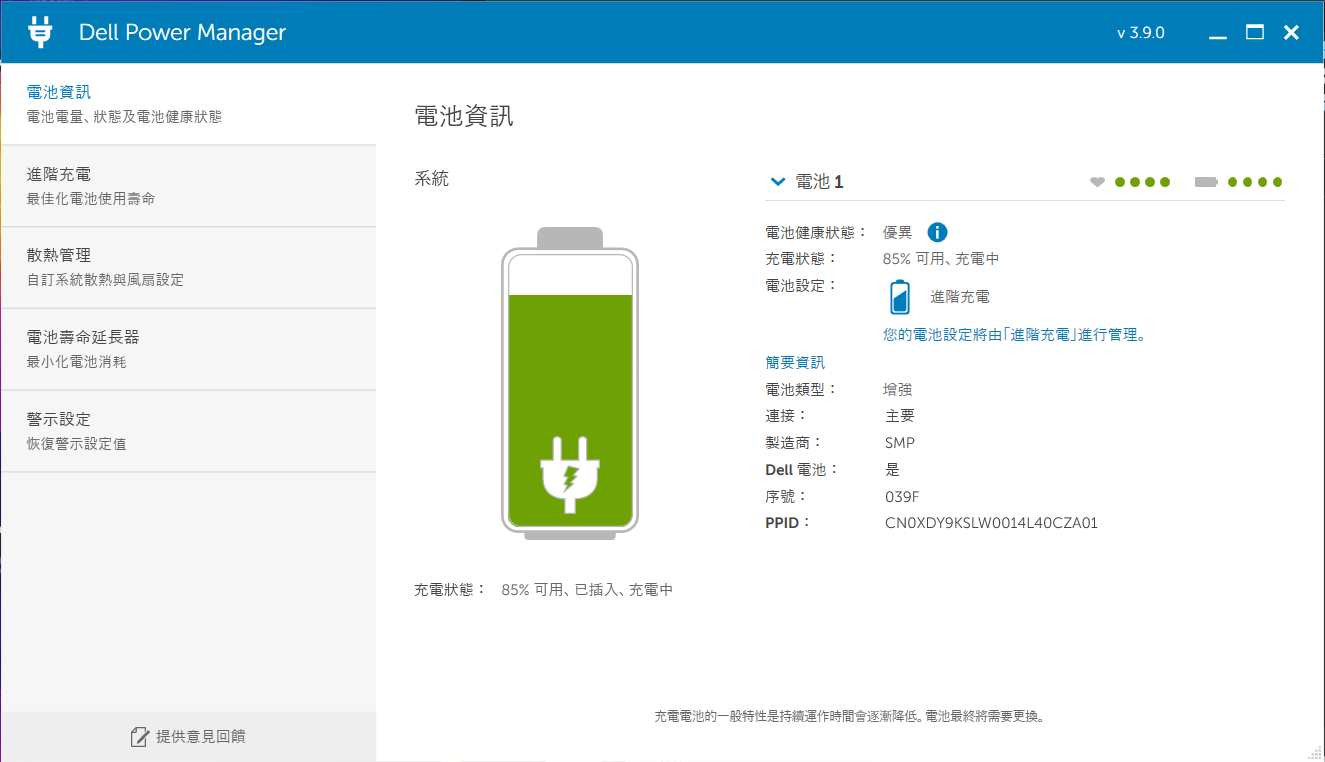The image size is (1325, 762).
Task: Open the 散熱管理 sidebar tab
Action: click(x=188, y=268)
